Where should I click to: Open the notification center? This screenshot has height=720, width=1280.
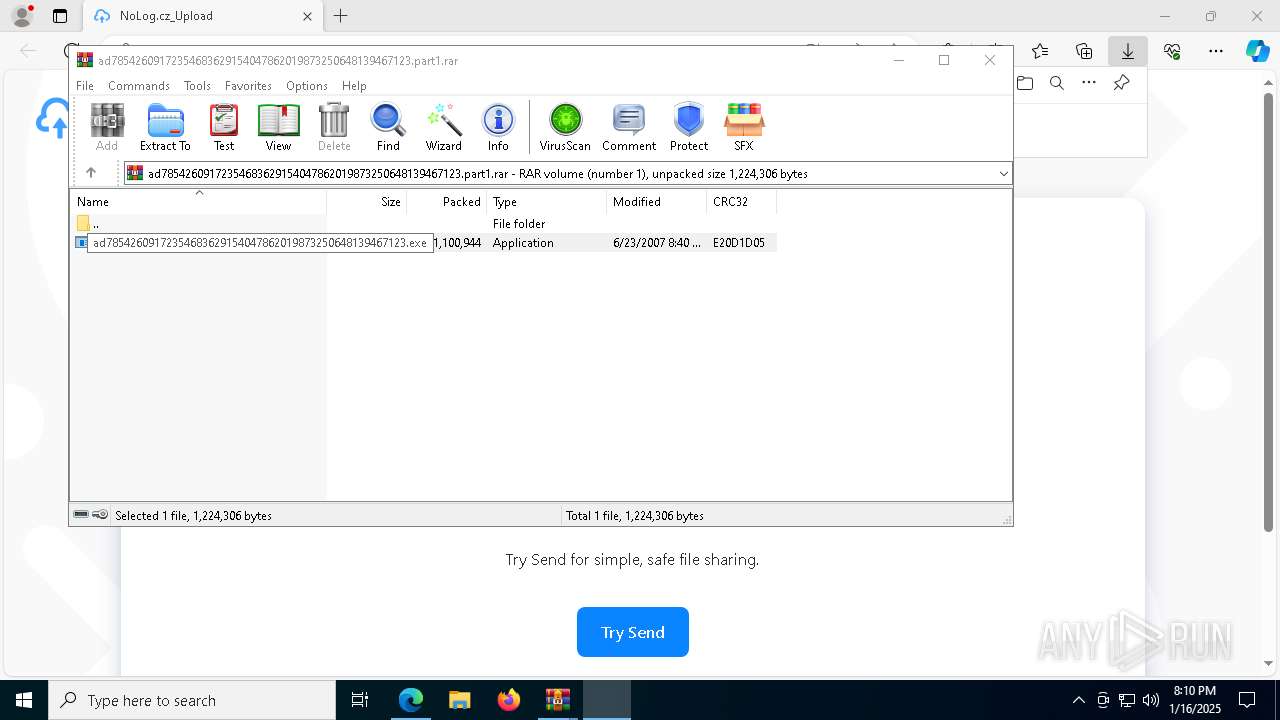pyautogui.click(x=1247, y=700)
